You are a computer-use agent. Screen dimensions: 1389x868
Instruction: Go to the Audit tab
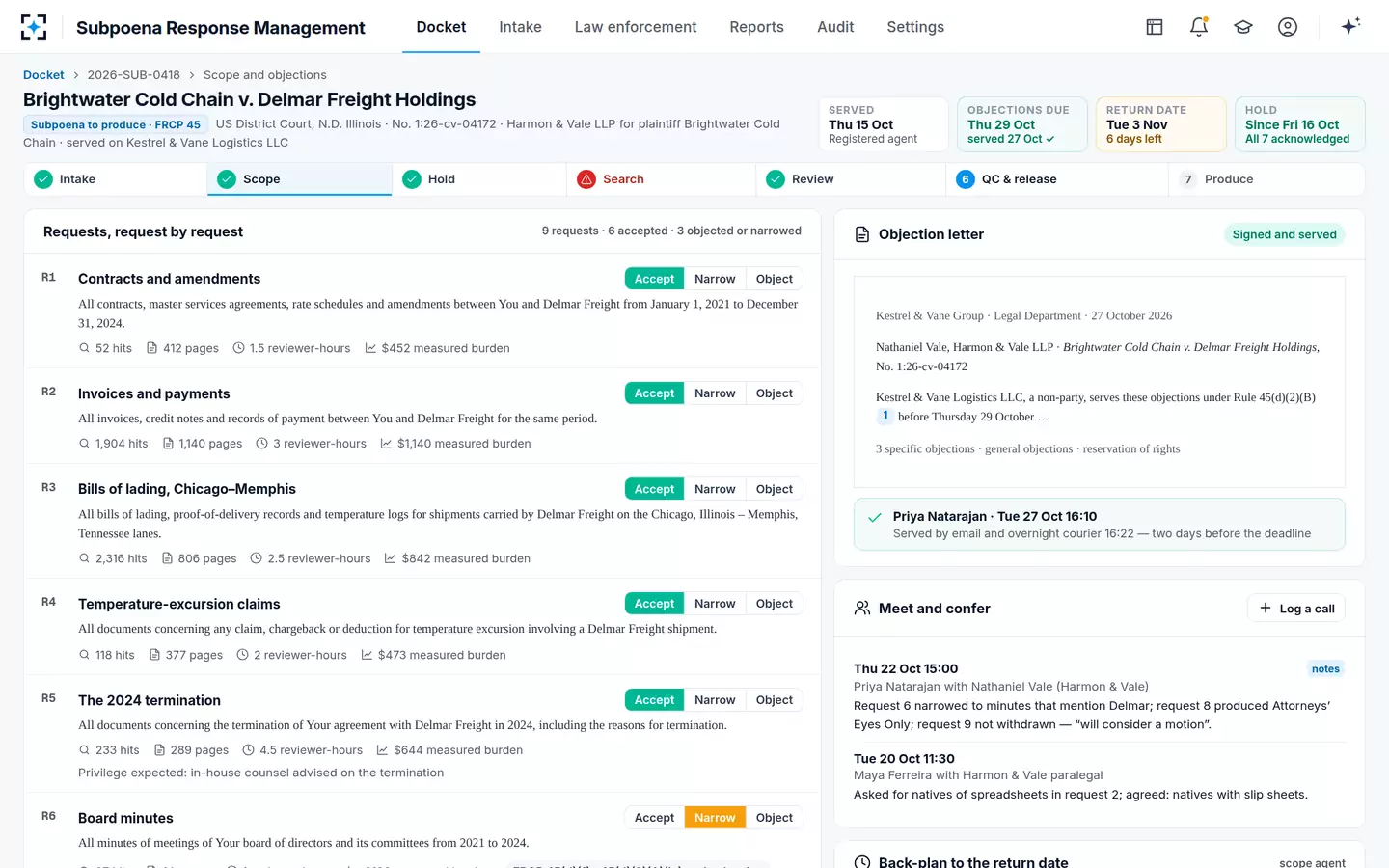click(x=835, y=27)
